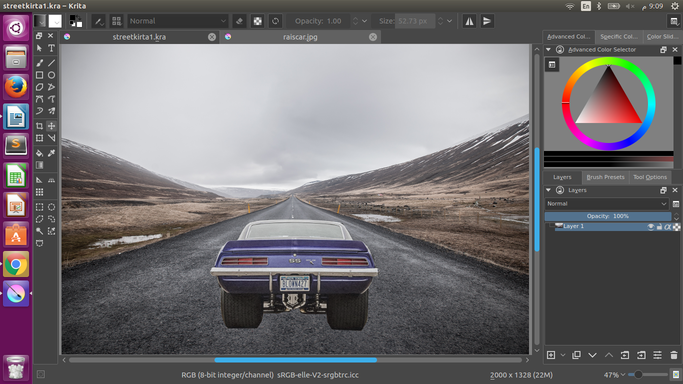This screenshot has height=384, width=683.
Task: Toggle Layer 1 lock icon
Action: tap(659, 227)
